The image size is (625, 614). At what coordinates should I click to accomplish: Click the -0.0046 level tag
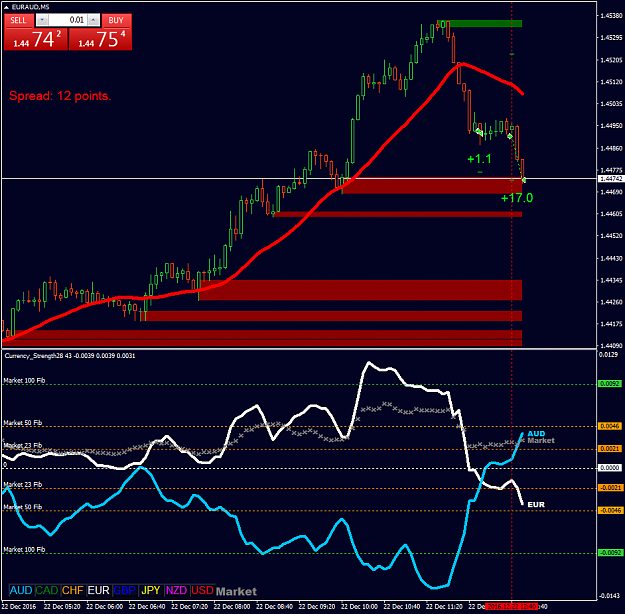click(610, 510)
